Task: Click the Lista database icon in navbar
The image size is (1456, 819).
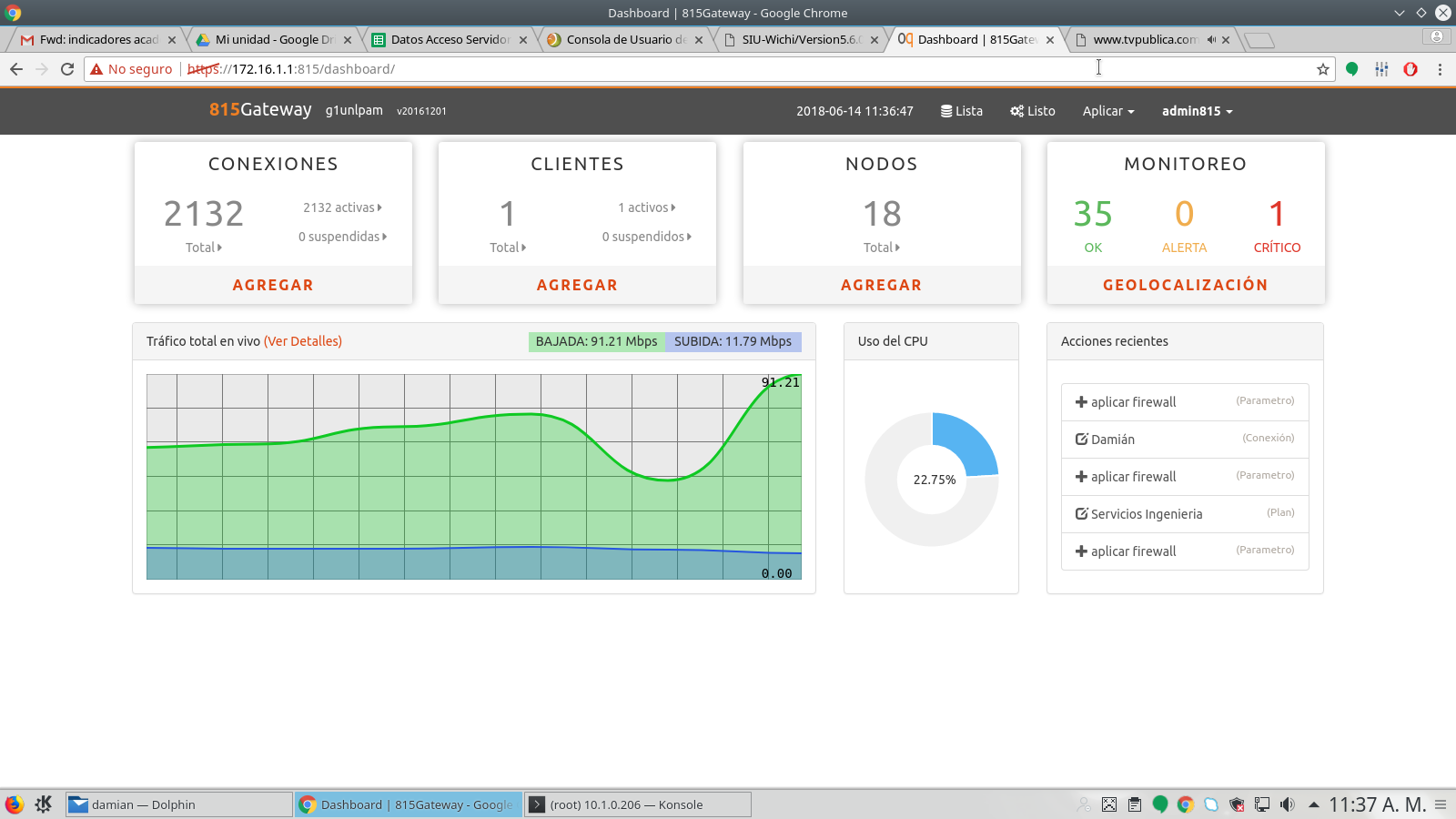Action: pyautogui.click(x=946, y=111)
